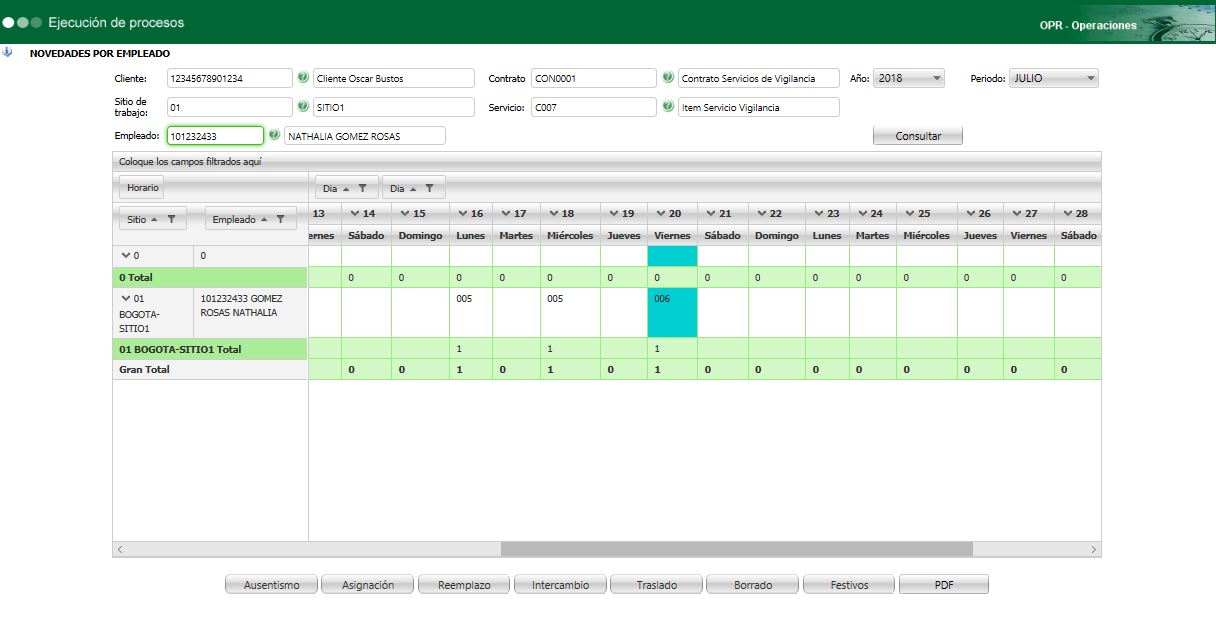Collapse the day 18 column chevron
The image size is (1216, 624).
(x=553, y=214)
